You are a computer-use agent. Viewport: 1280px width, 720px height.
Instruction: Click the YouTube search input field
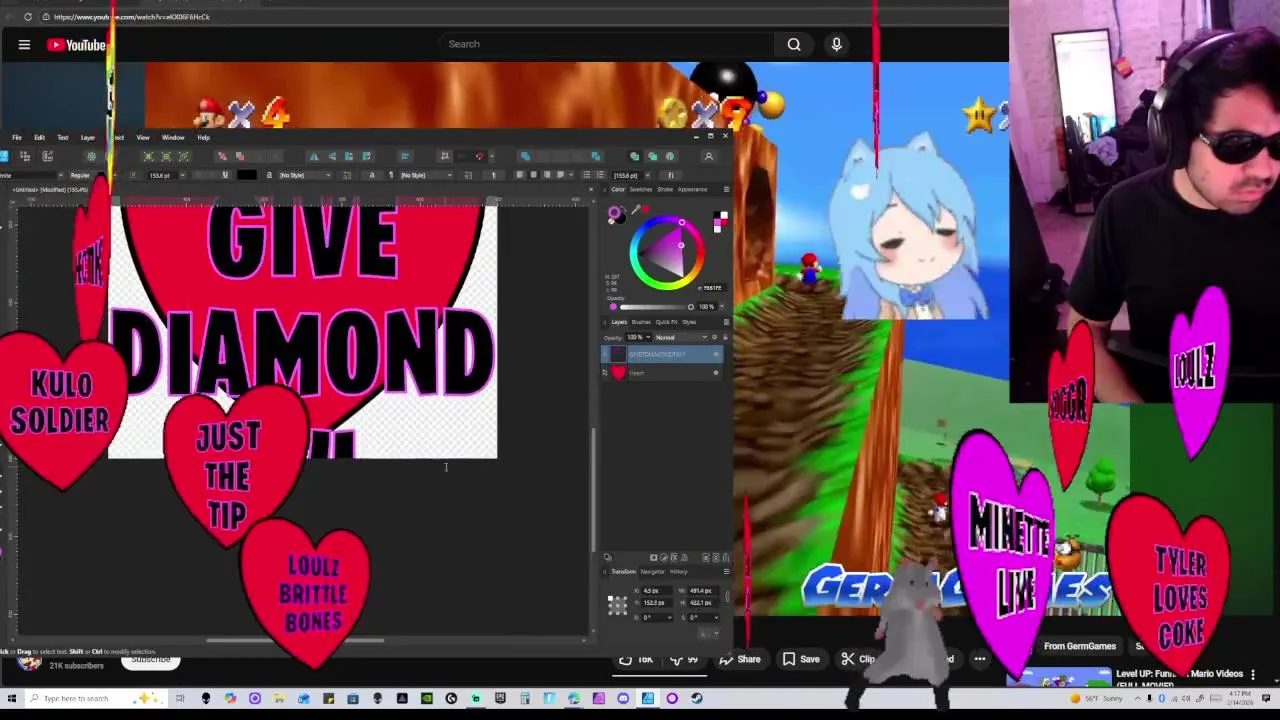[605, 44]
